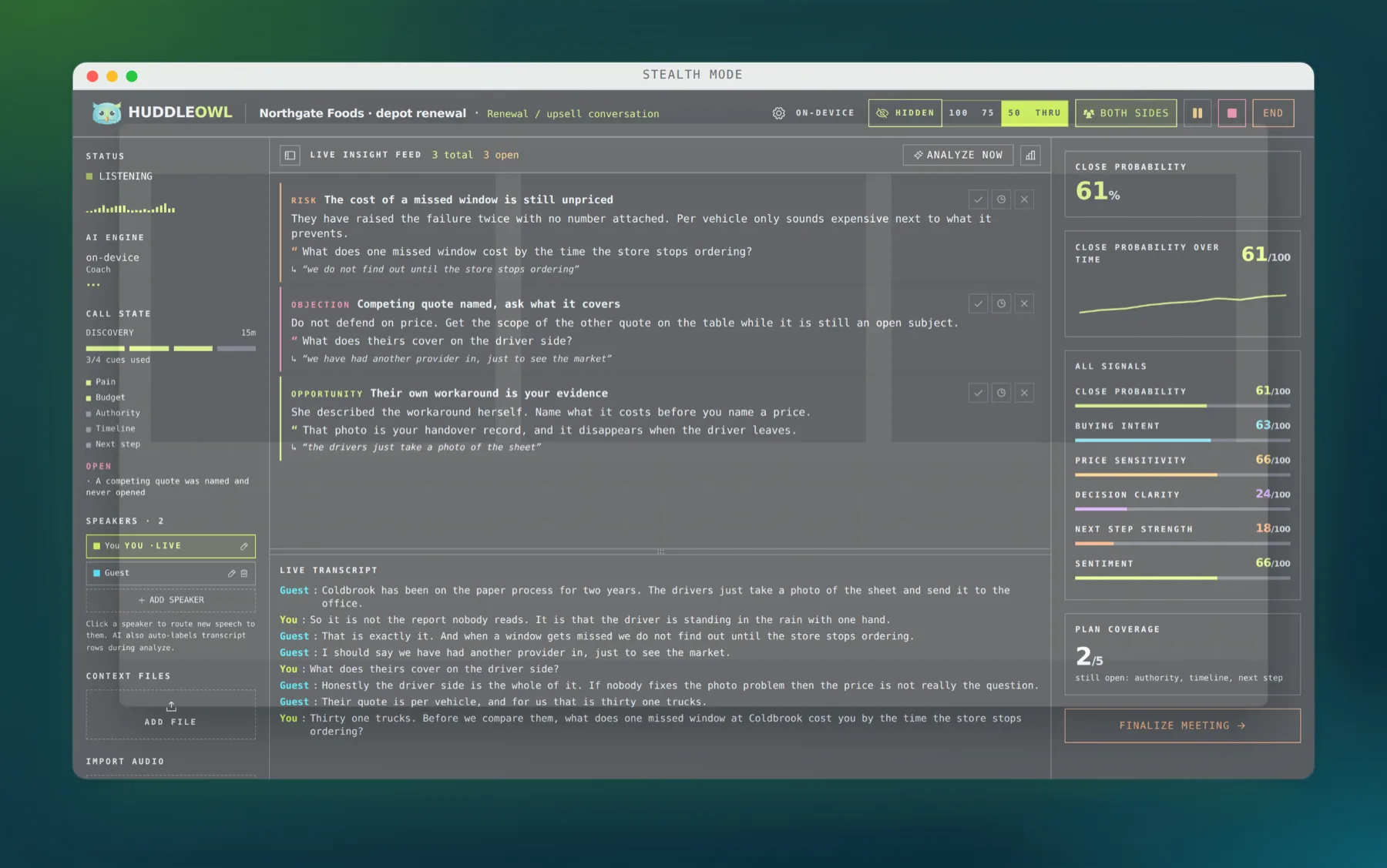Delete the Guest speaker
The image size is (1387, 868).
244,573
